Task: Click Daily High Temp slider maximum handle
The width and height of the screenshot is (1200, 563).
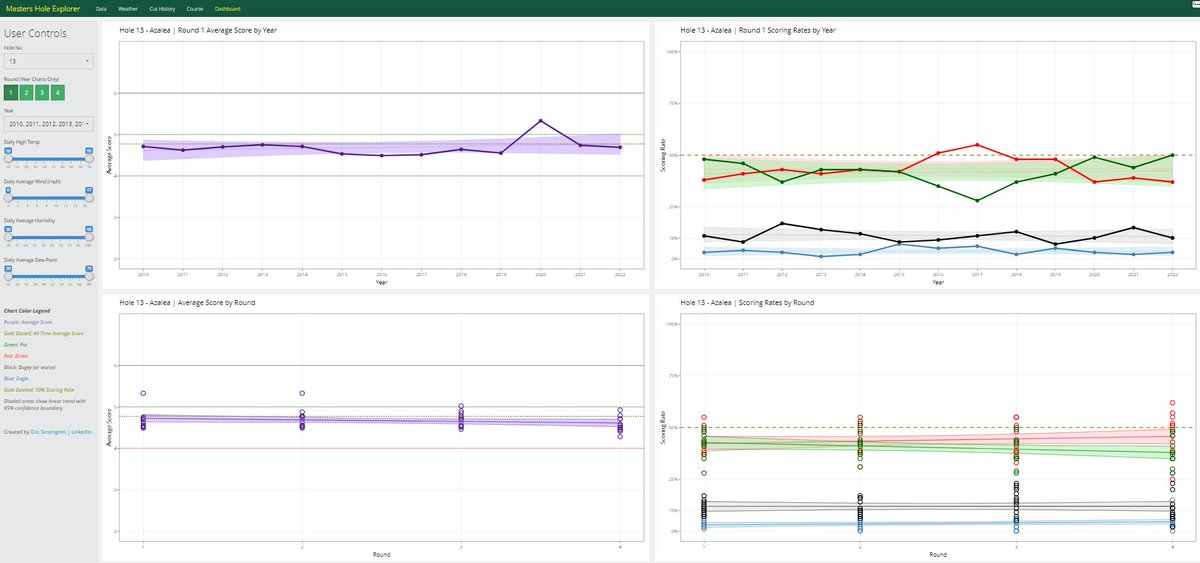Action: click(89, 160)
